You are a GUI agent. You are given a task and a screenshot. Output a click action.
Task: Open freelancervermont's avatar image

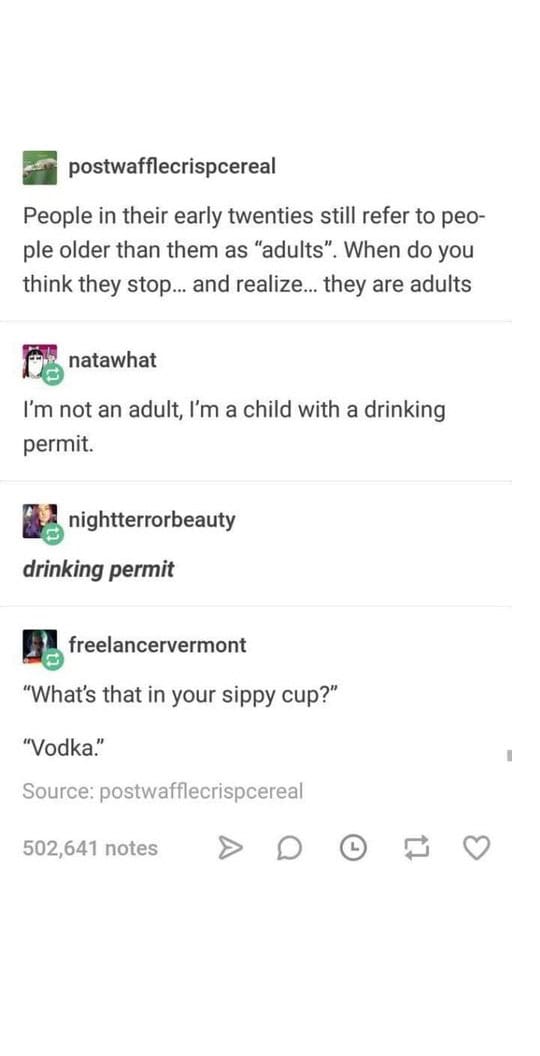coord(40,647)
